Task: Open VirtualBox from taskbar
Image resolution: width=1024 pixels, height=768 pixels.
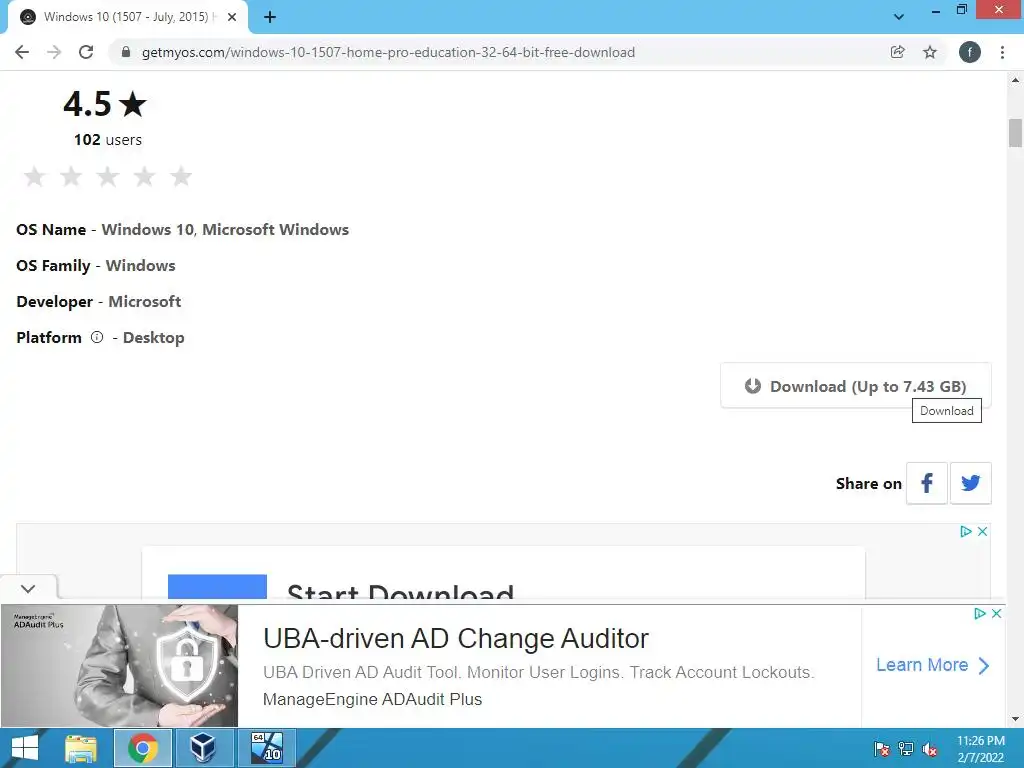Action: pos(203,748)
